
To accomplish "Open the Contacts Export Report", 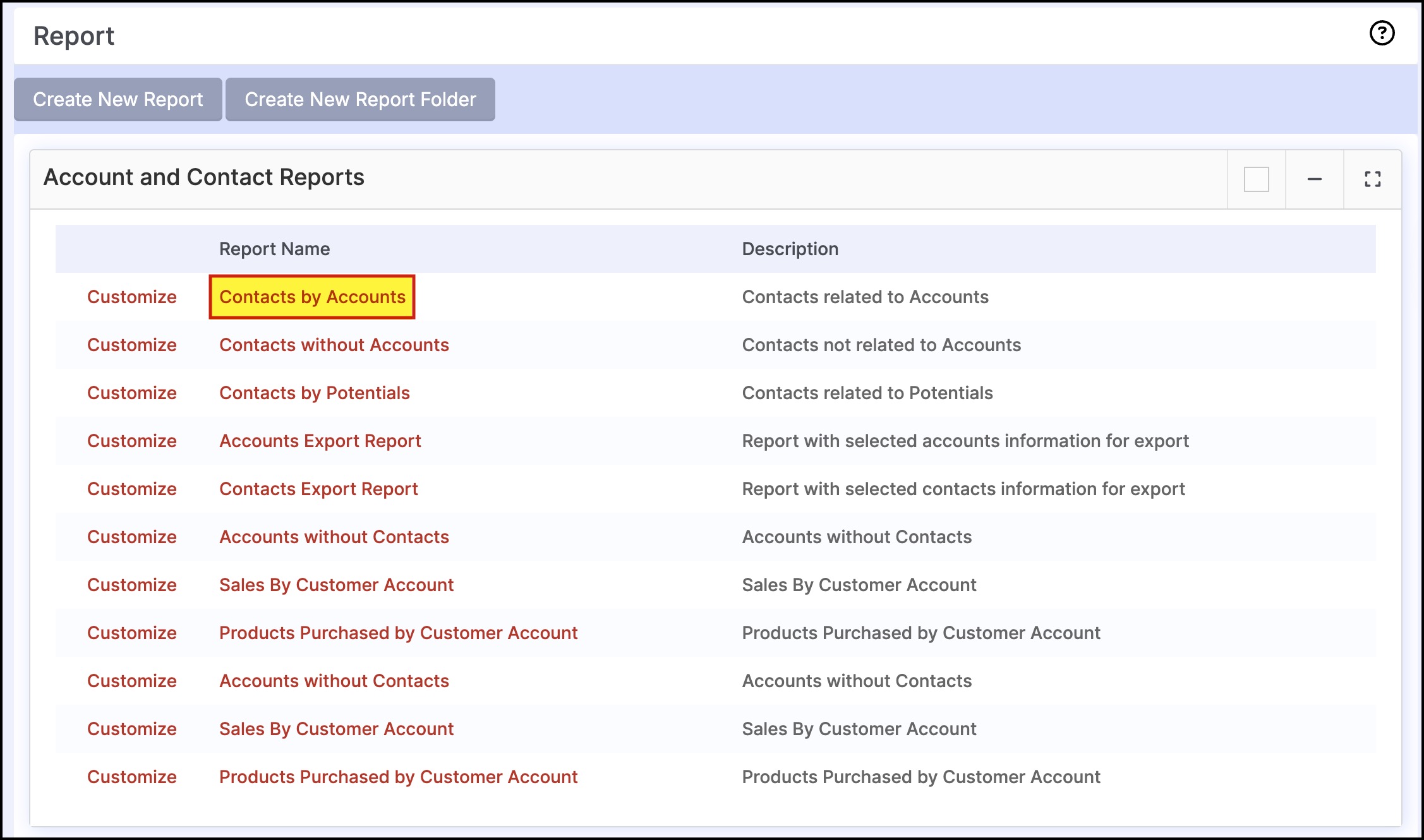I will point(318,489).
